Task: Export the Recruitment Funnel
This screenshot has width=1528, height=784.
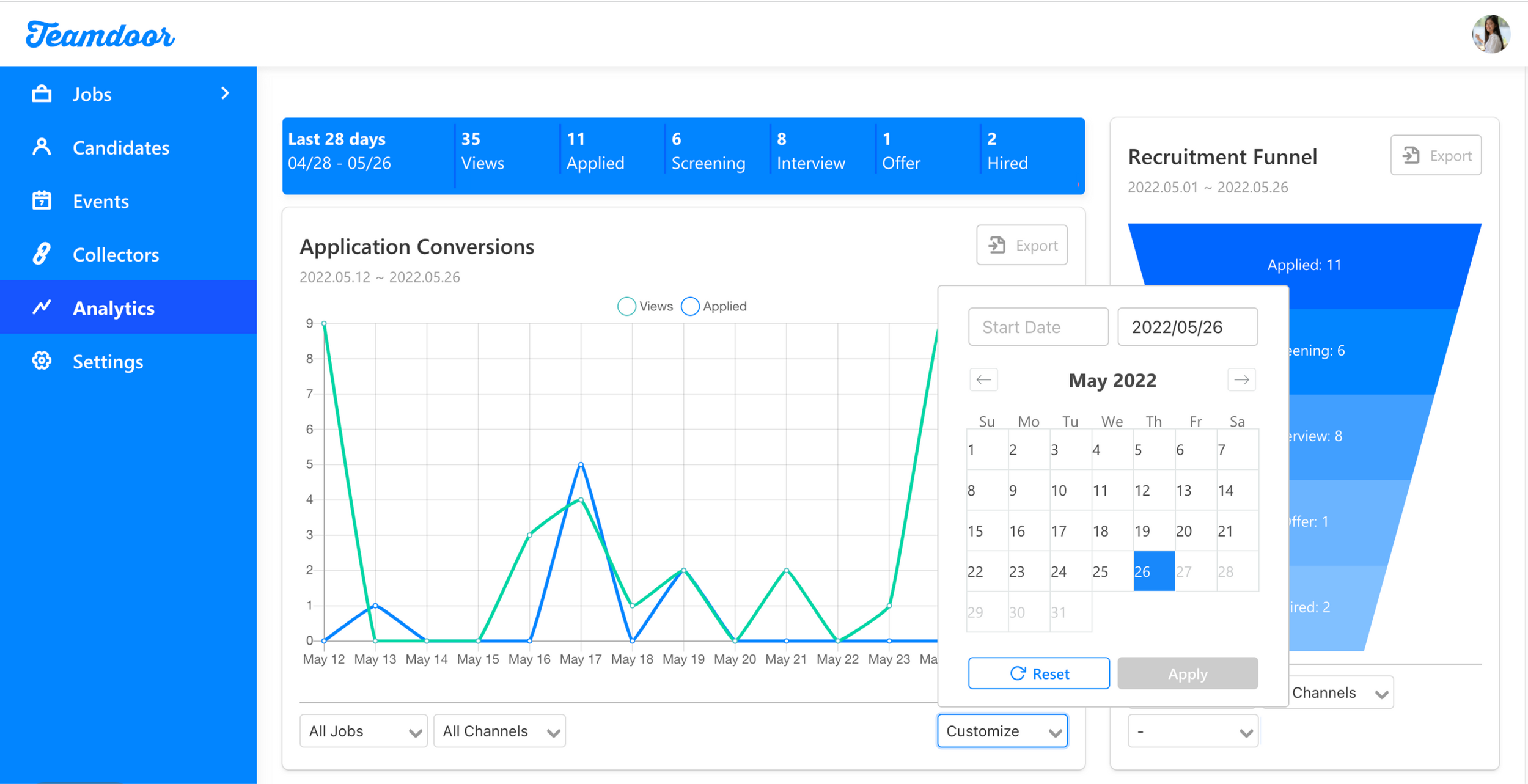Action: [1436, 155]
